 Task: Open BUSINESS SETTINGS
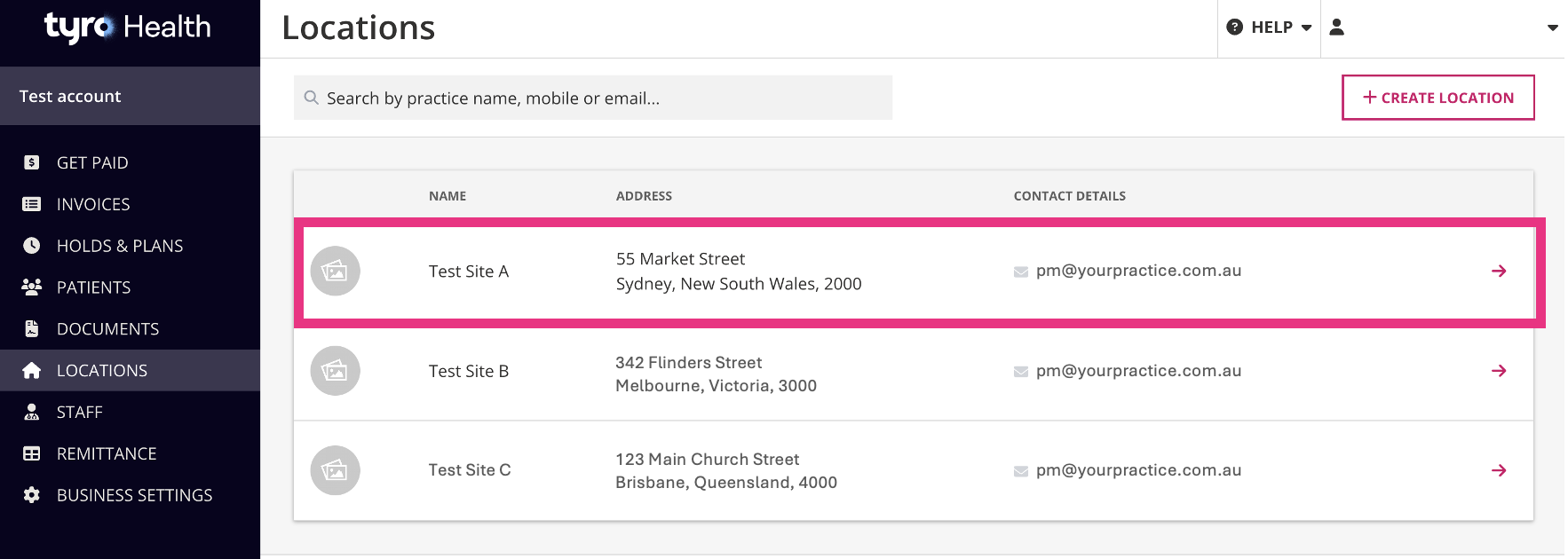pyautogui.click(x=130, y=495)
